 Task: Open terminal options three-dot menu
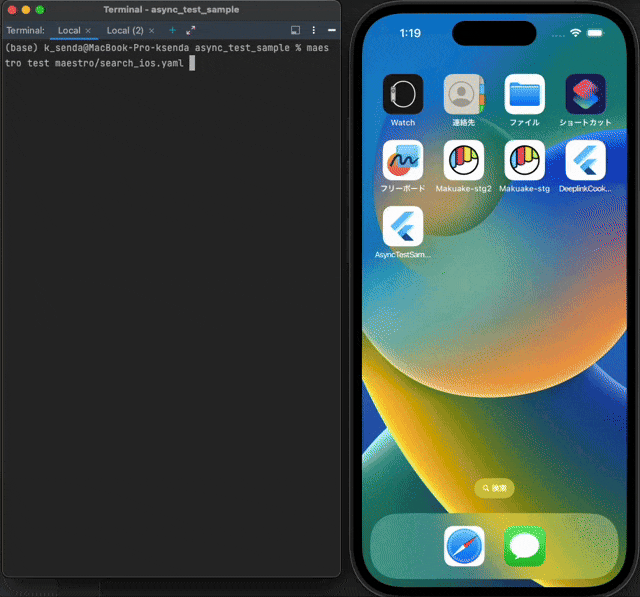[313, 30]
